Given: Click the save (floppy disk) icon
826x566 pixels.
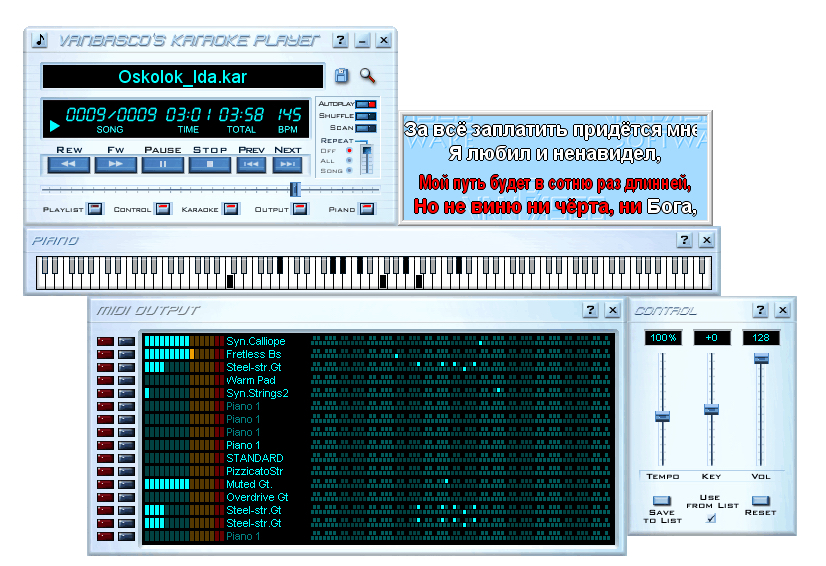Looking at the screenshot, I should click(x=342, y=76).
